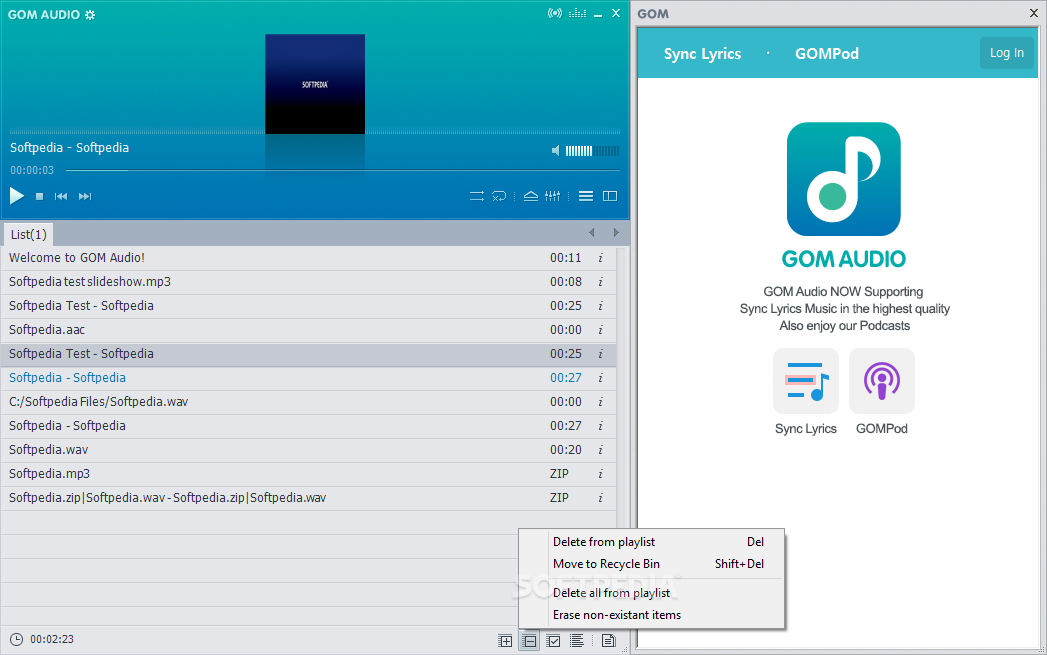Screen dimensions: 1047x655
Task: Click the Log In button
Action: point(1006,53)
